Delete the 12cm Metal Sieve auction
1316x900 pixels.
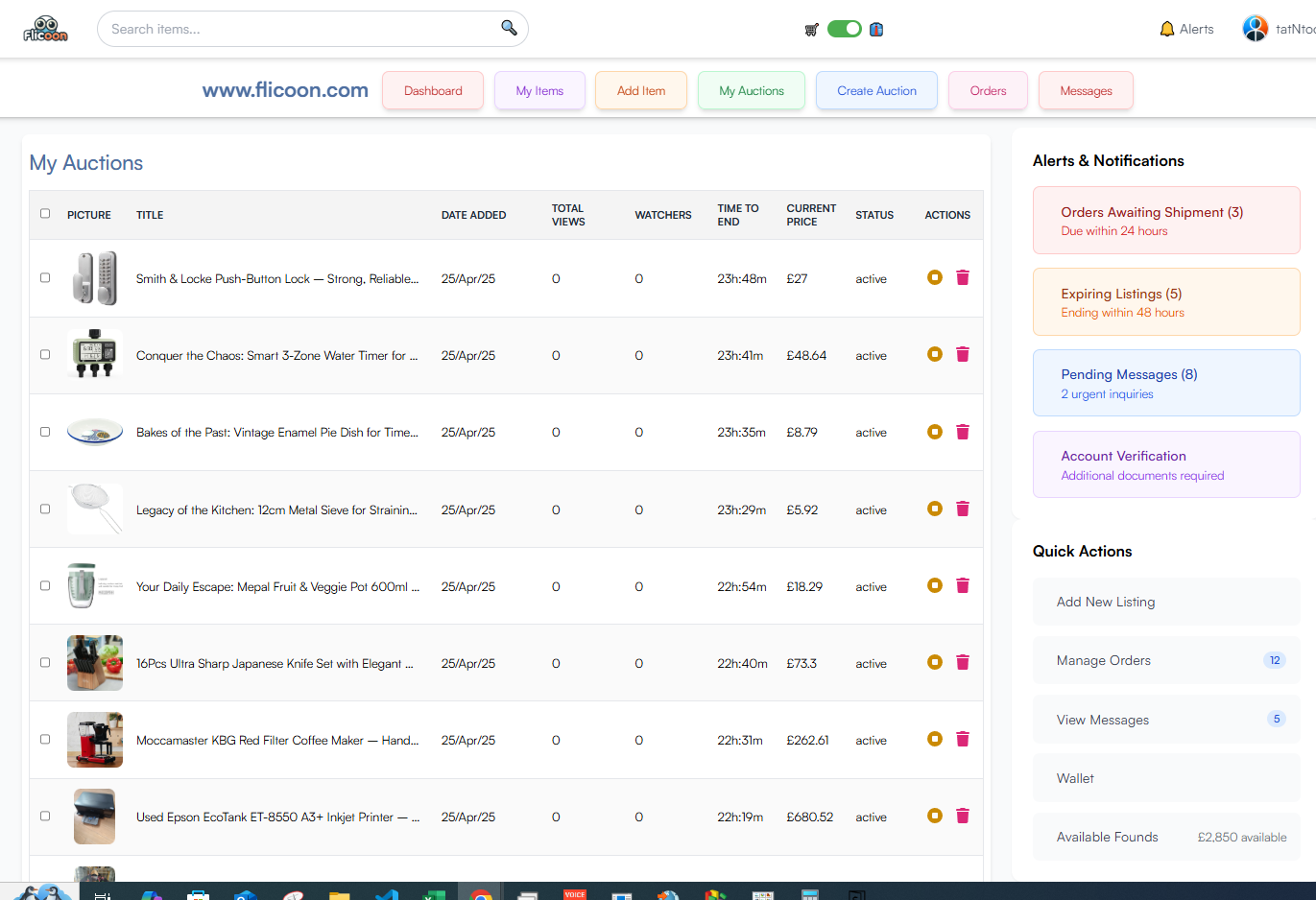coord(963,509)
